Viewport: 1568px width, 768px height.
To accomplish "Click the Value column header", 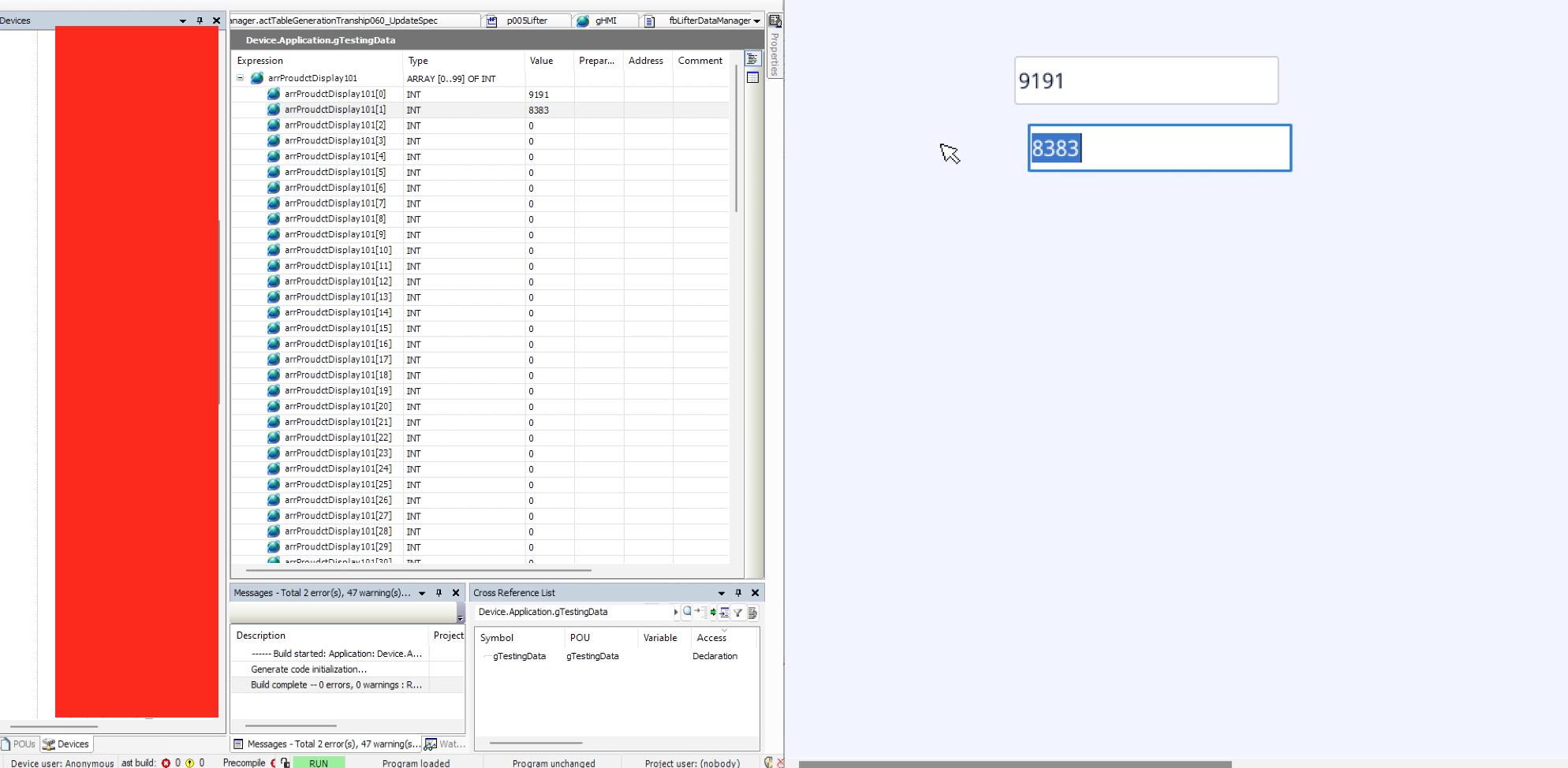I will [x=541, y=61].
